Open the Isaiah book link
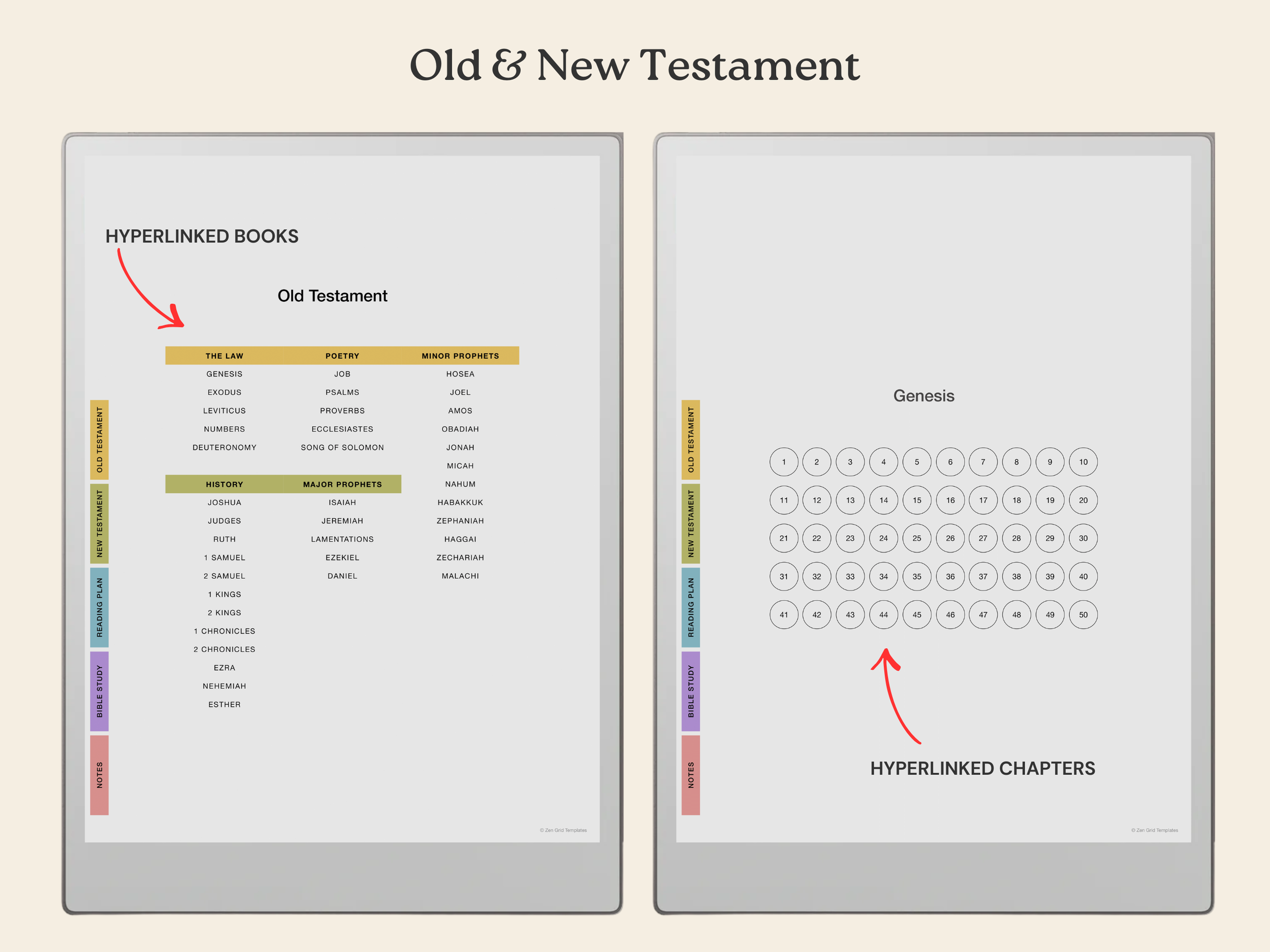This screenshot has height=952, width=1270. (x=342, y=503)
